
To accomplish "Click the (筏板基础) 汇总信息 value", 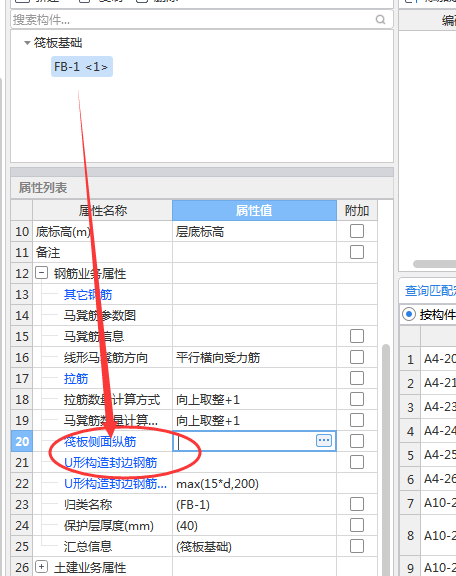I will click(x=254, y=547).
